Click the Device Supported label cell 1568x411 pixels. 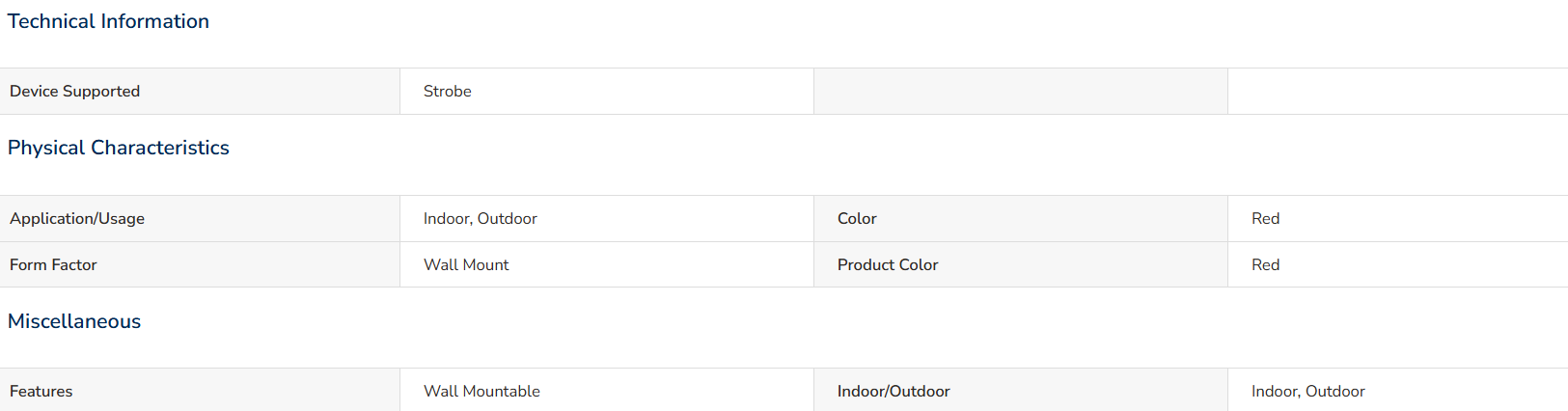coord(200,92)
